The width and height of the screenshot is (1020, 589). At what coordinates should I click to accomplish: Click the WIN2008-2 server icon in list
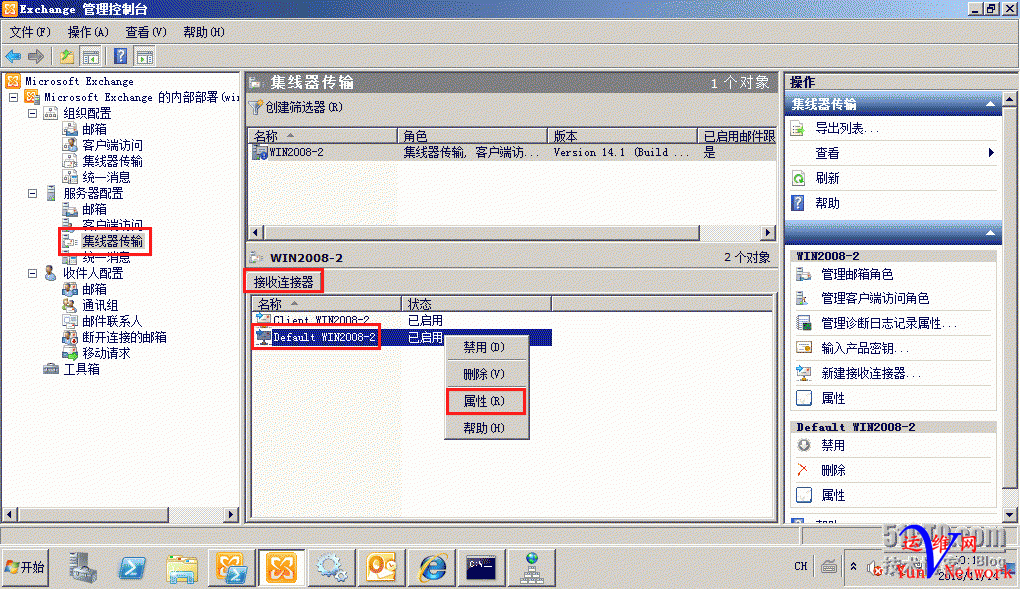pyautogui.click(x=260, y=152)
